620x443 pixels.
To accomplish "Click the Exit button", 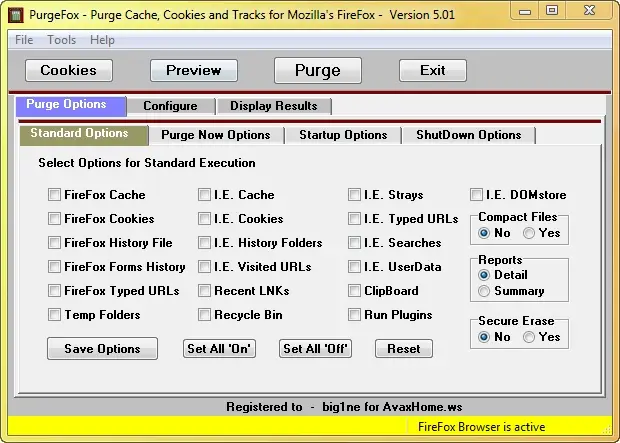I will 433,70.
